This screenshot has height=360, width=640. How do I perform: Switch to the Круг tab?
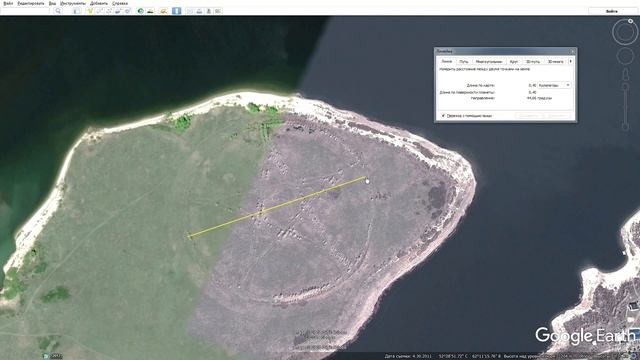[514, 61]
